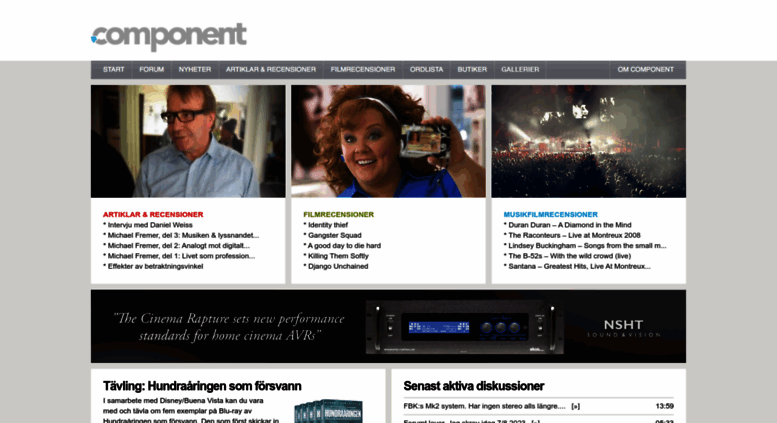Open the Identity Thief movie image
Screen dimensions: 777x423
(x=388, y=141)
